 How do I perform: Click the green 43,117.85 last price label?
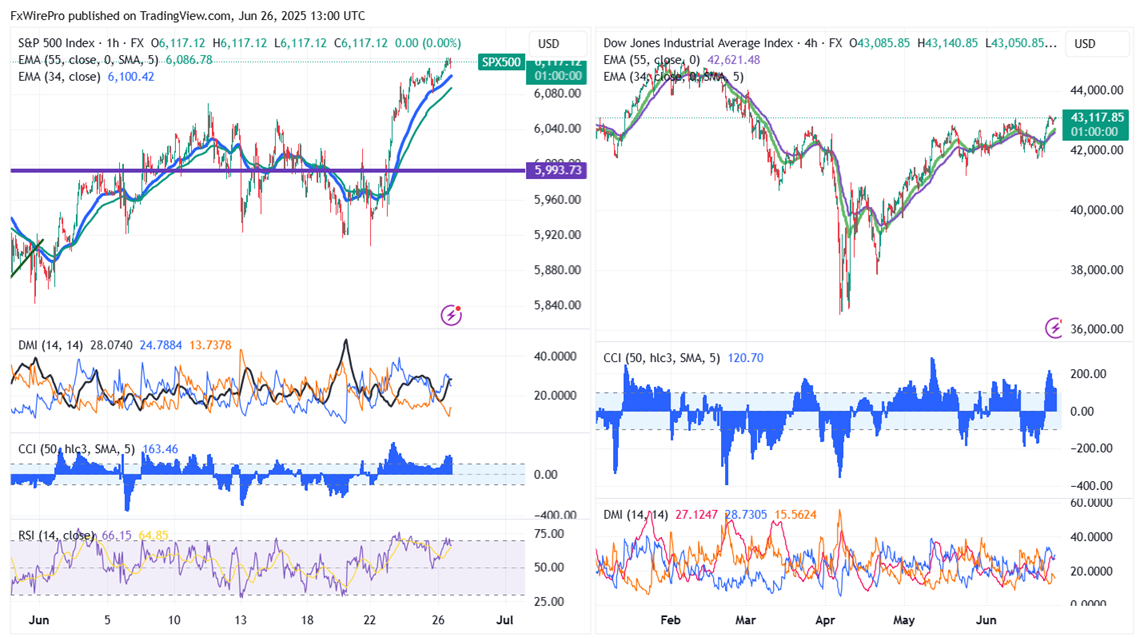pos(1097,117)
